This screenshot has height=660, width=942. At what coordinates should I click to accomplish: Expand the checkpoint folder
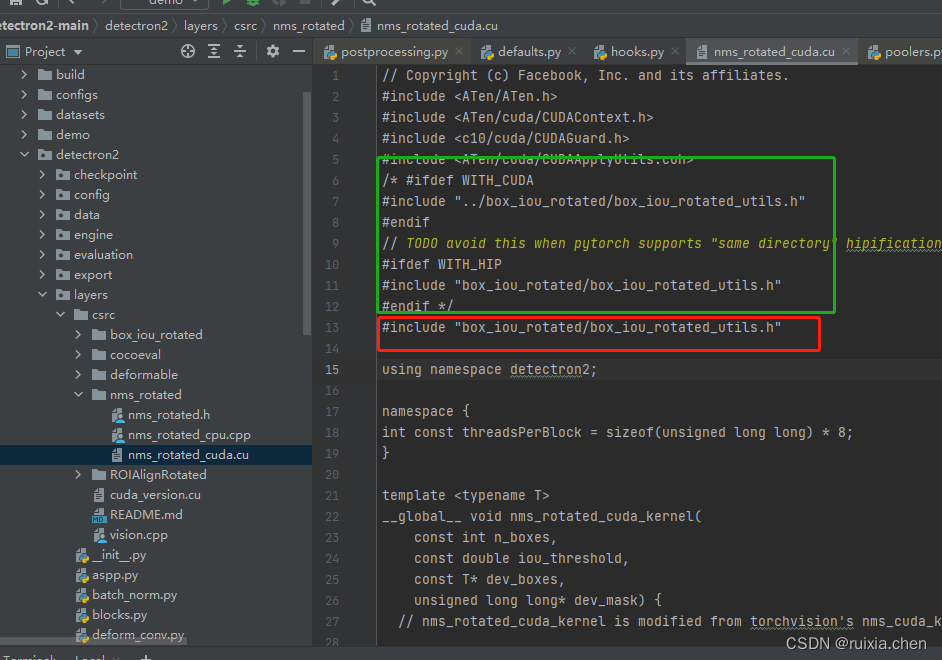tap(41, 175)
